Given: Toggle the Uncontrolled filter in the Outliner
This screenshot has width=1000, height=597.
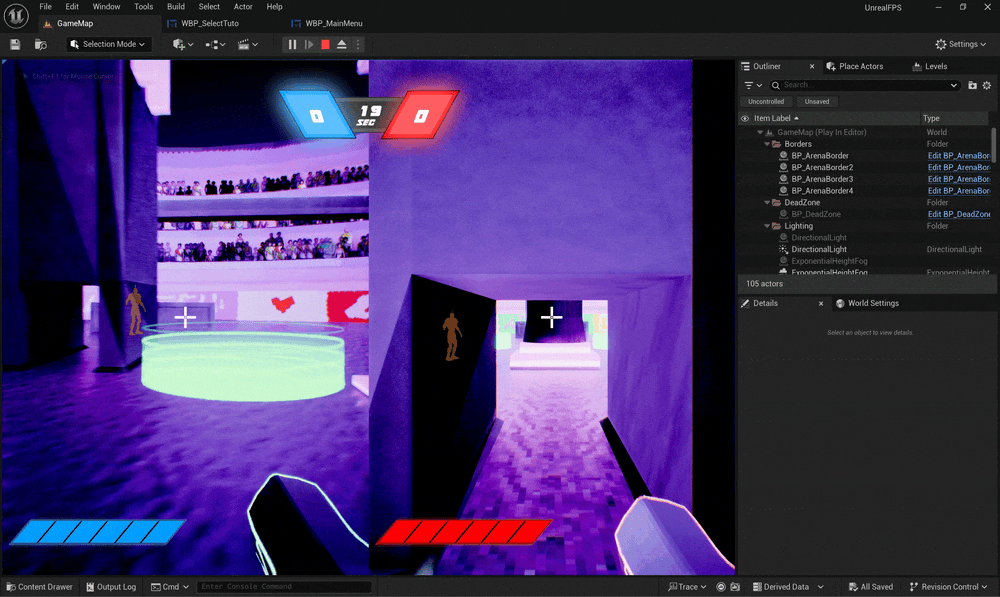Looking at the screenshot, I should [766, 101].
